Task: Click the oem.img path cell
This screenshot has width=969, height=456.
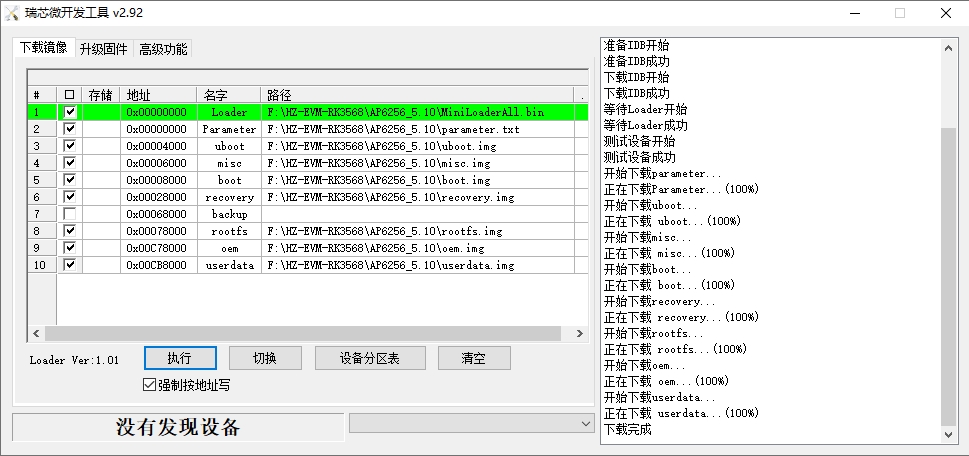Action: (417, 248)
